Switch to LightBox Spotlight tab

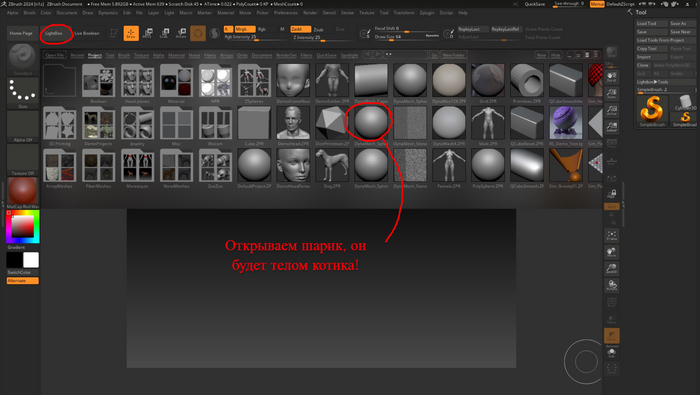pyautogui.click(x=349, y=55)
